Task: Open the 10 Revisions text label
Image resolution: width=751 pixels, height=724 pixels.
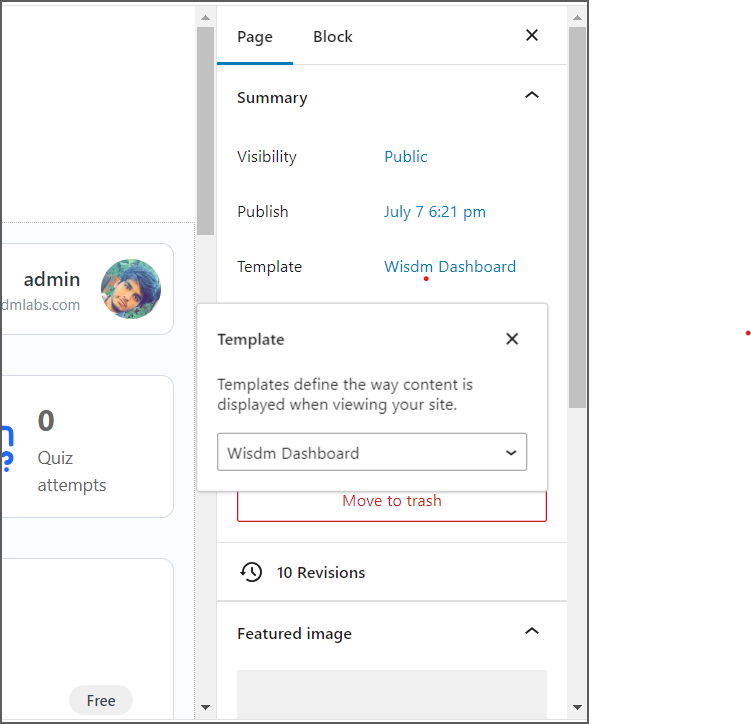Action: click(x=321, y=573)
